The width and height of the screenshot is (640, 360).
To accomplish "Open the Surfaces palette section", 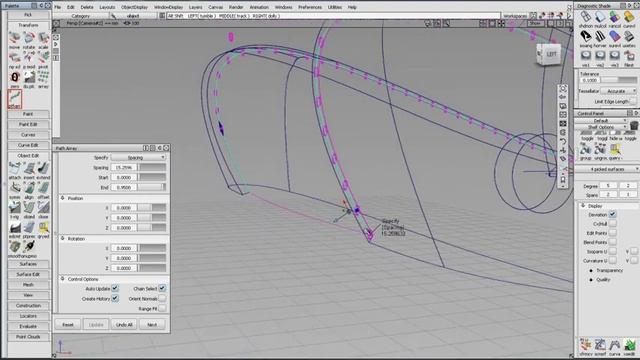I will [x=28, y=264].
